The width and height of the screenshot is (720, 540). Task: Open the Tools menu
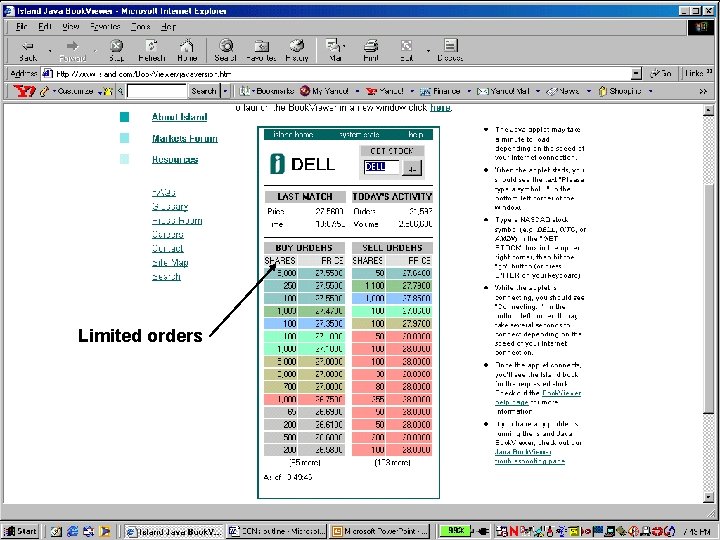point(141,27)
